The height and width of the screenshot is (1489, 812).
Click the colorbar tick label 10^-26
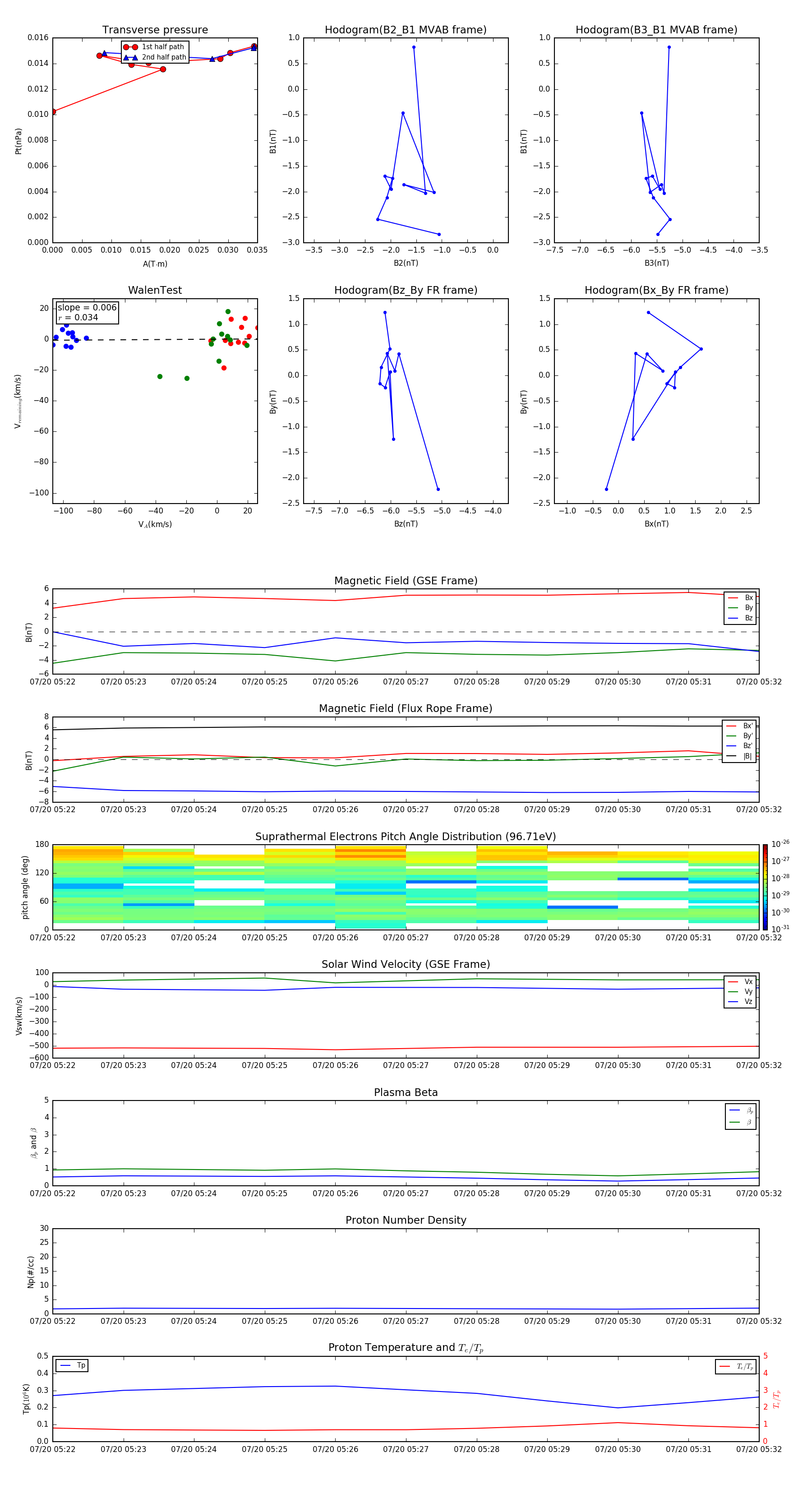781,844
